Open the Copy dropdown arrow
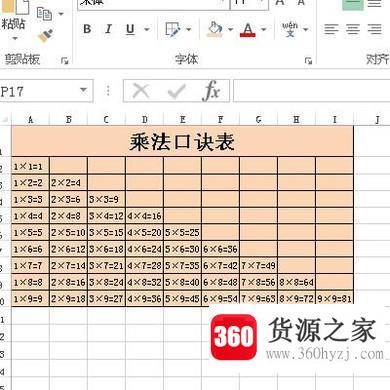 tap(61, 14)
